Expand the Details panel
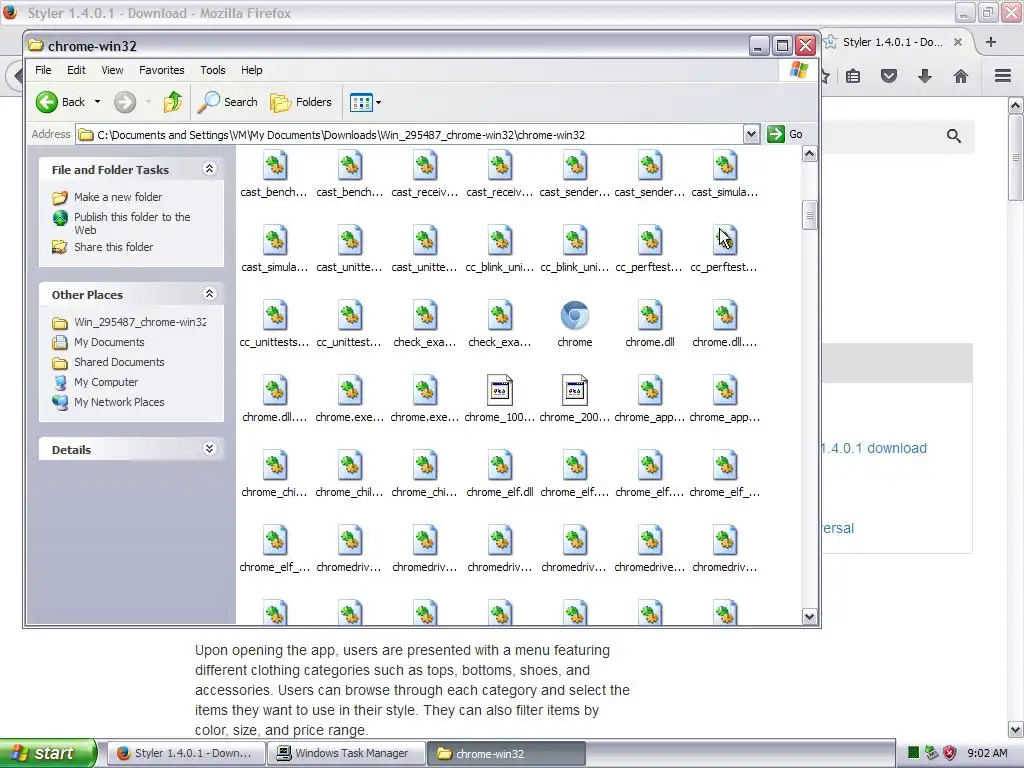The height and width of the screenshot is (768, 1024). (210, 449)
